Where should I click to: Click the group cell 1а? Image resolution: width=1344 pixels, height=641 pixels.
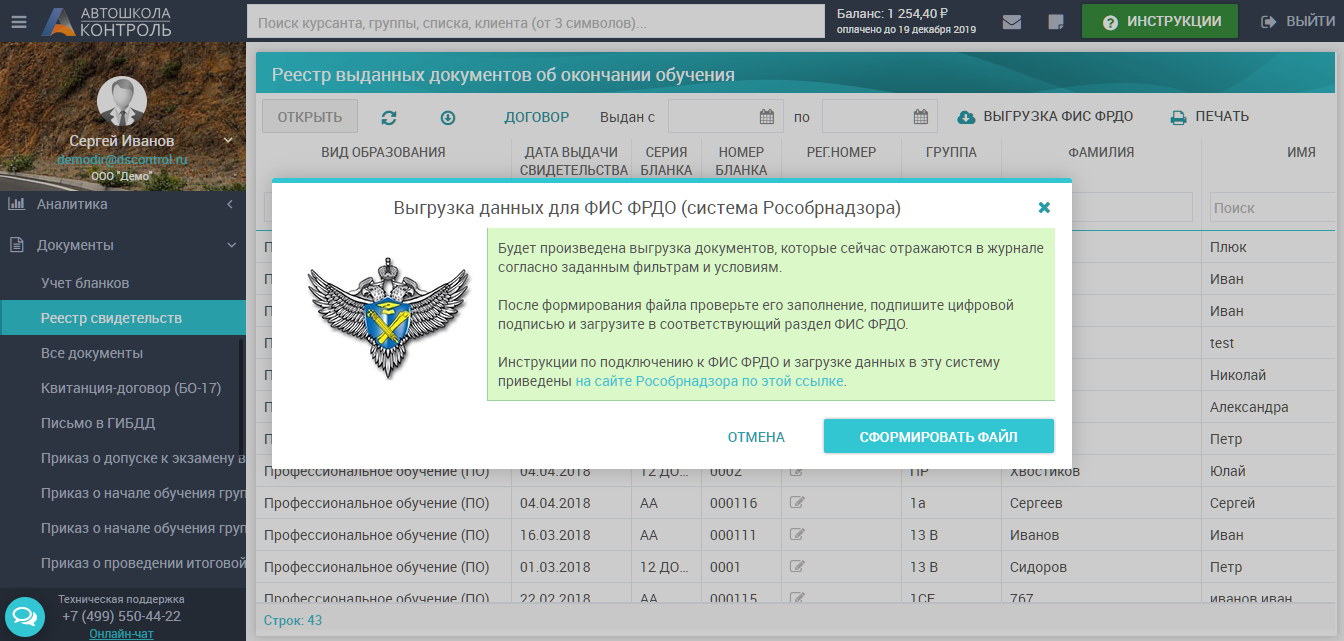[918, 503]
